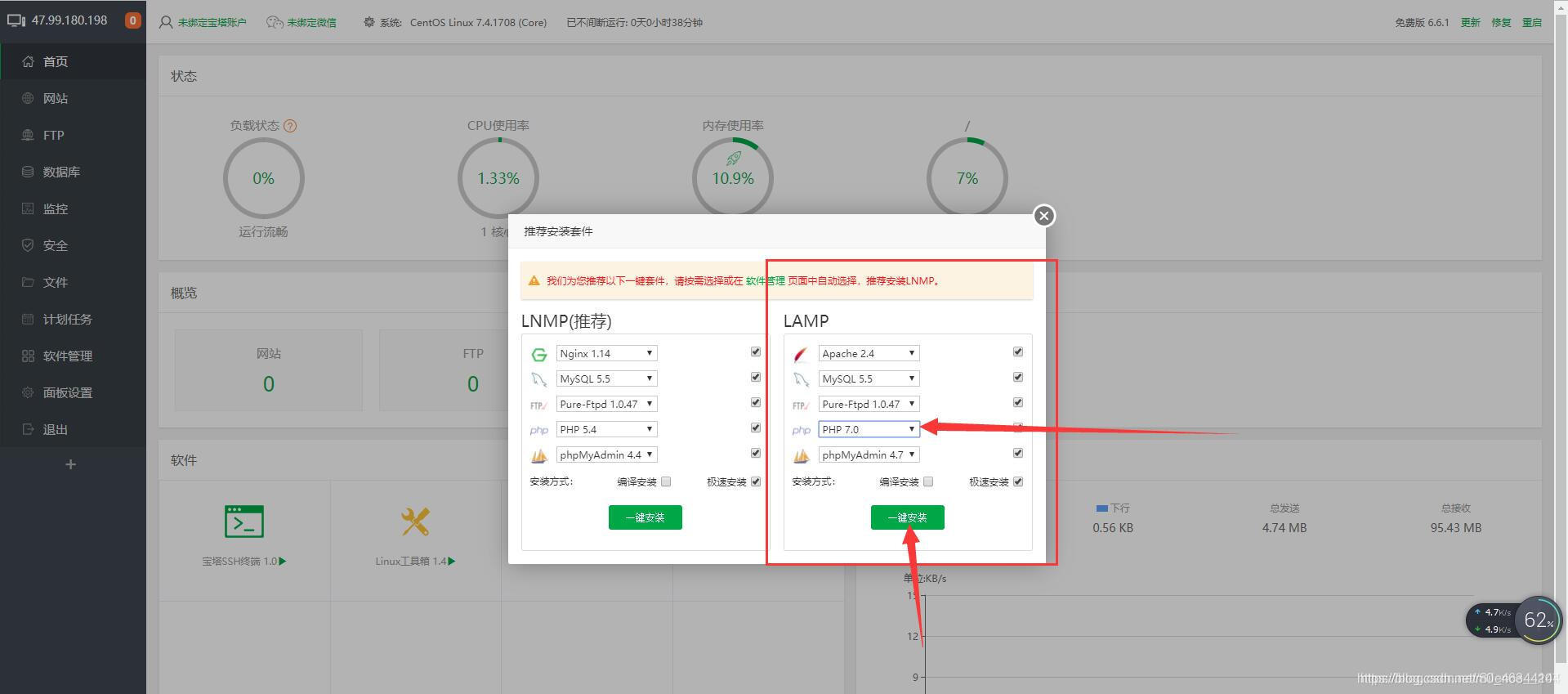Click the 软件管理 link in the warning
This screenshot has width=1568, height=694.
765,280
